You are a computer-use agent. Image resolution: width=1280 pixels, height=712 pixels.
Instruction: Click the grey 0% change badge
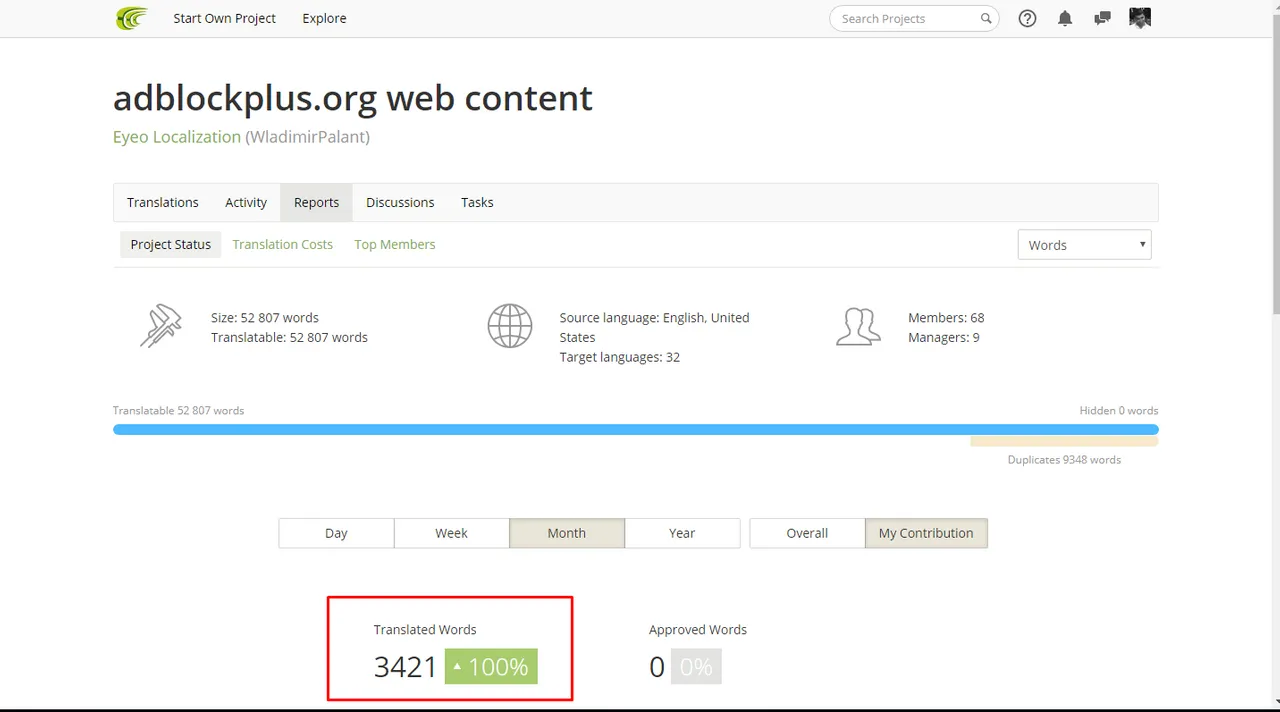click(x=695, y=666)
